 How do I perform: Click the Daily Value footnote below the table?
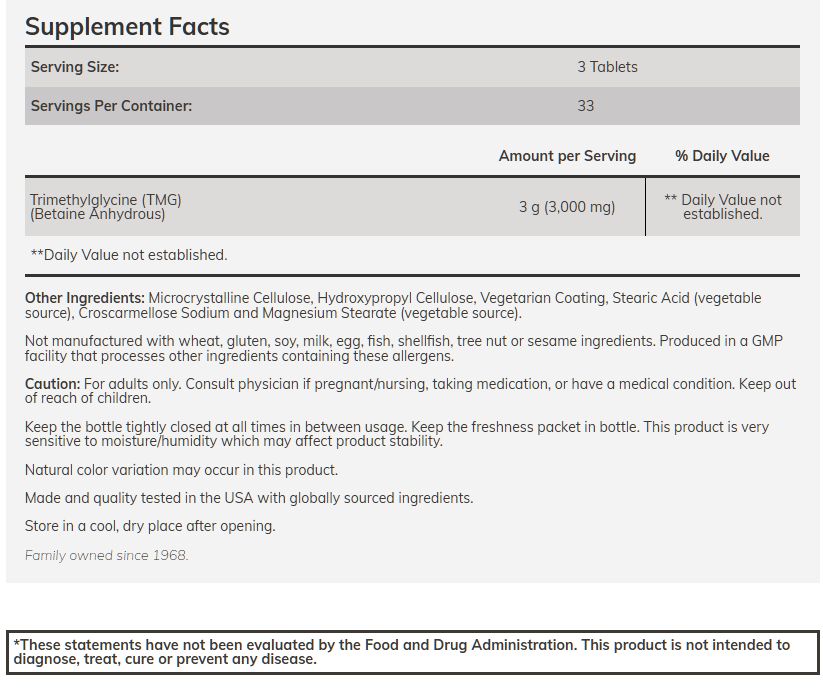coord(129,255)
